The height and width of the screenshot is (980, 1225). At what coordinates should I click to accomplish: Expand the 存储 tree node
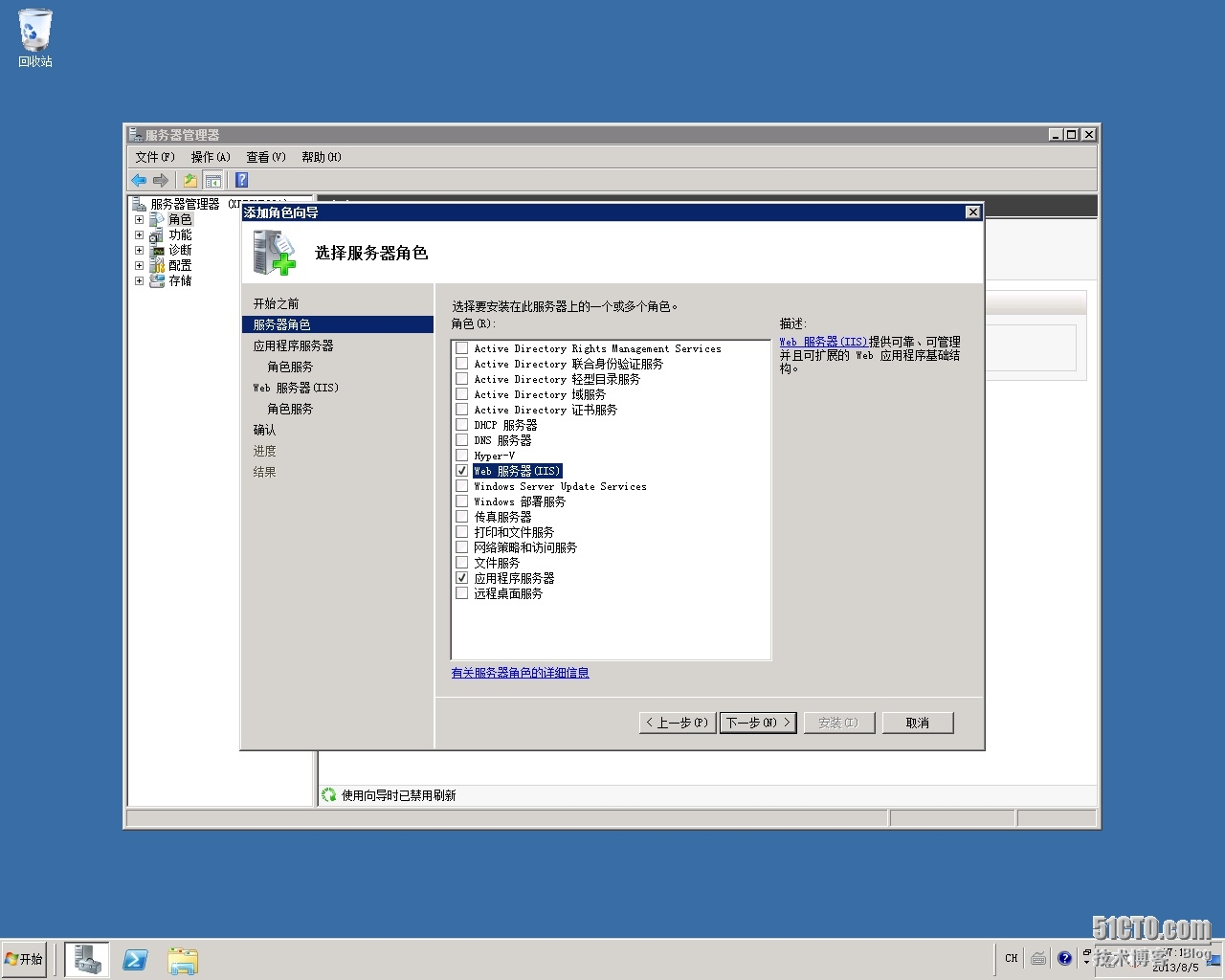(139, 280)
